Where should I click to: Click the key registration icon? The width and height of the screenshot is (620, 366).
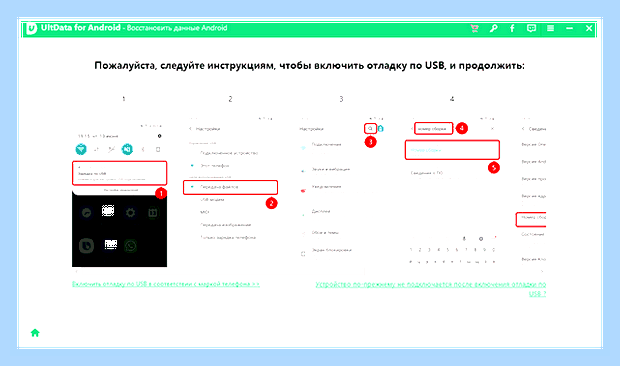pyautogui.click(x=493, y=28)
